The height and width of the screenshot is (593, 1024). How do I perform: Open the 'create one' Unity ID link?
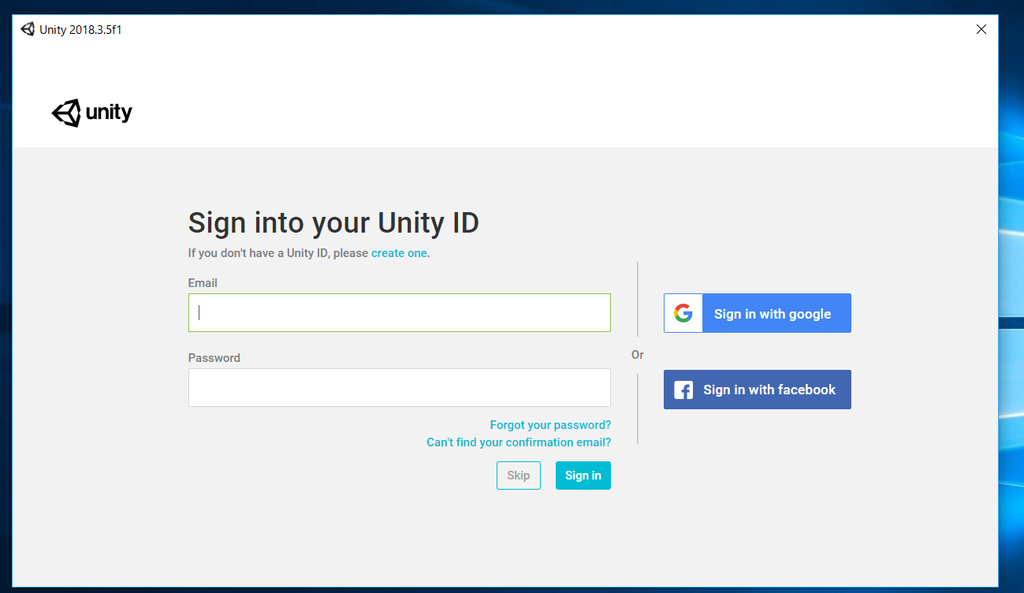399,253
